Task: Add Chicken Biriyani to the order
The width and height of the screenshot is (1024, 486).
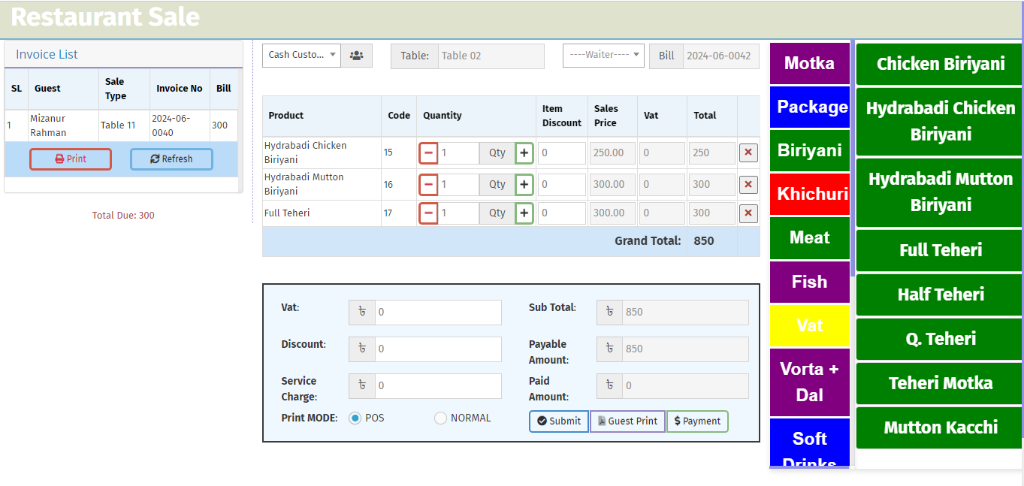Action: [x=940, y=64]
